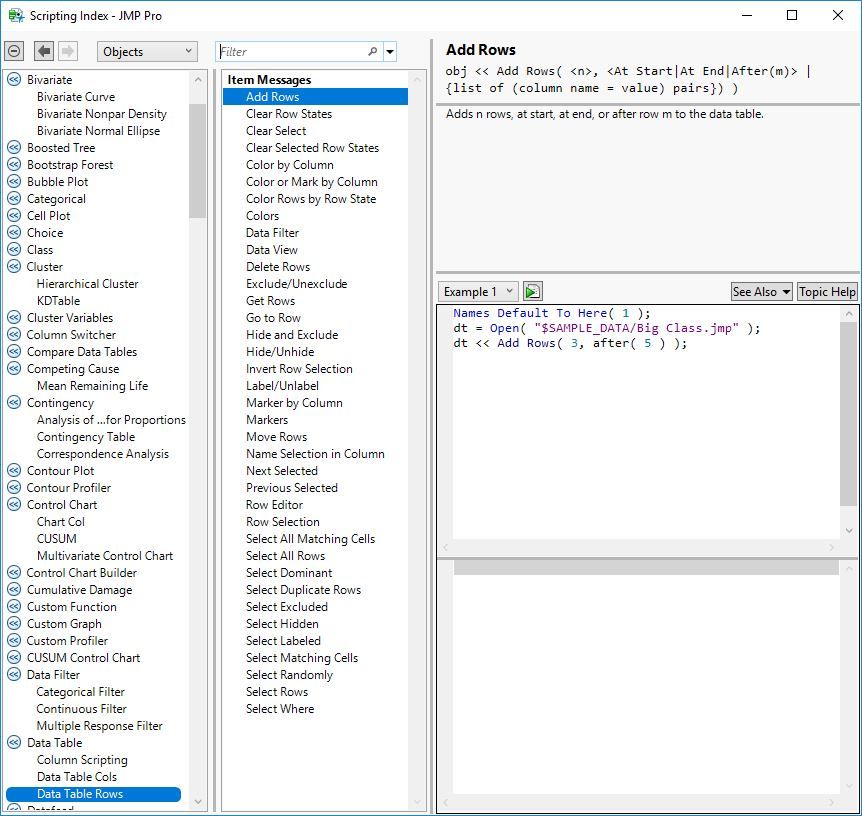Open the Example 1 dropdown selector
Viewport: 862px width, 816px height.
(478, 292)
